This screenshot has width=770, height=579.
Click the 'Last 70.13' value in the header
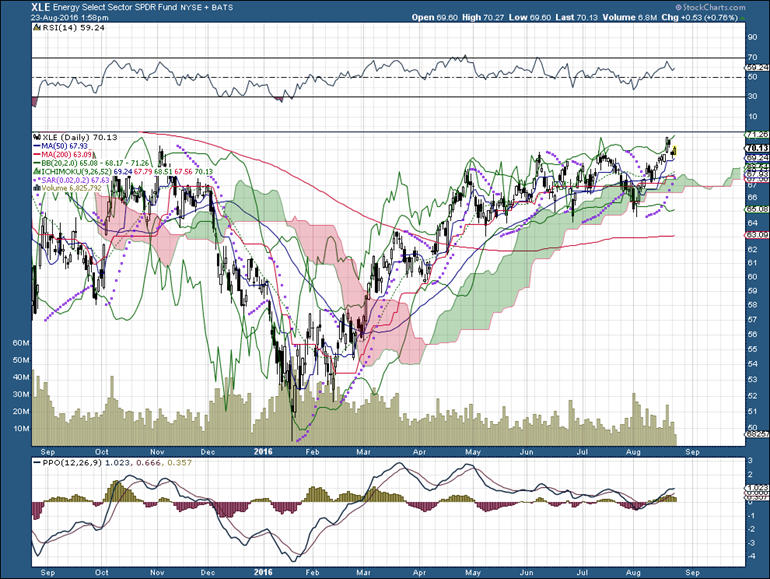point(577,17)
